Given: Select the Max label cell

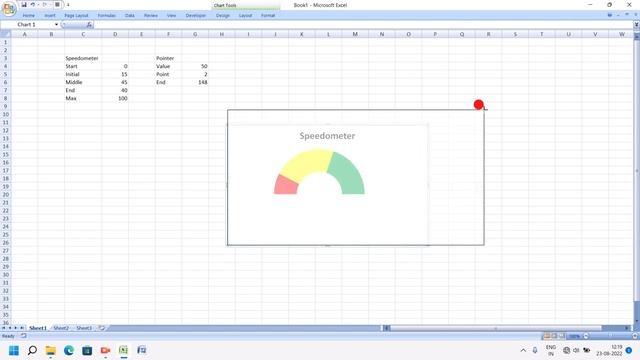Looking at the screenshot, I should [x=83, y=98].
